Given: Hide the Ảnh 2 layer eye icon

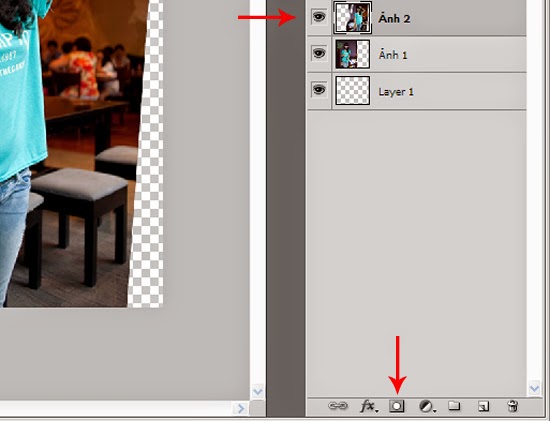Looking at the screenshot, I should [x=319, y=17].
